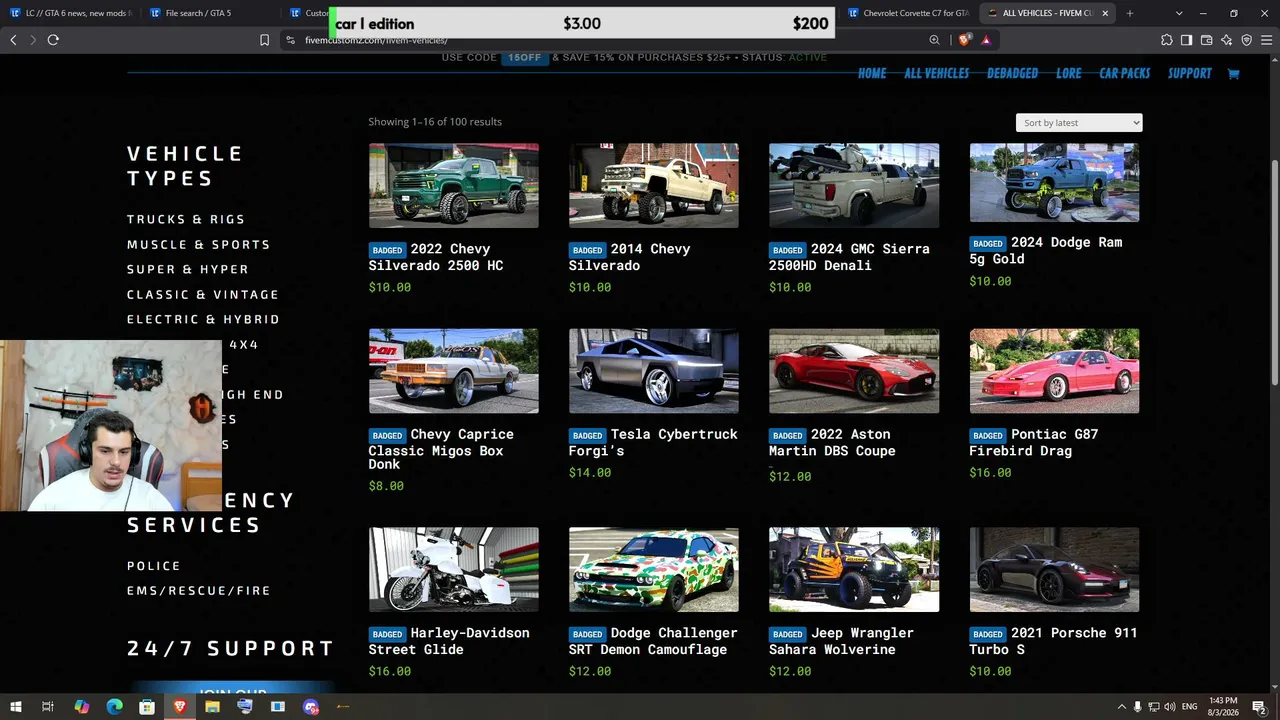The width and height of the screenshot is (1280, 720).
Task: Open ALL VEHICLES in the site menu
Action: [937, 73]
